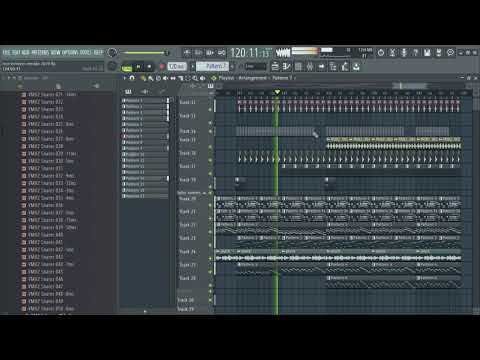Toggle the playlist magnet snap icon
This screenshot has height=360, width=480.
pyautogui.click(x=132, y=78)
